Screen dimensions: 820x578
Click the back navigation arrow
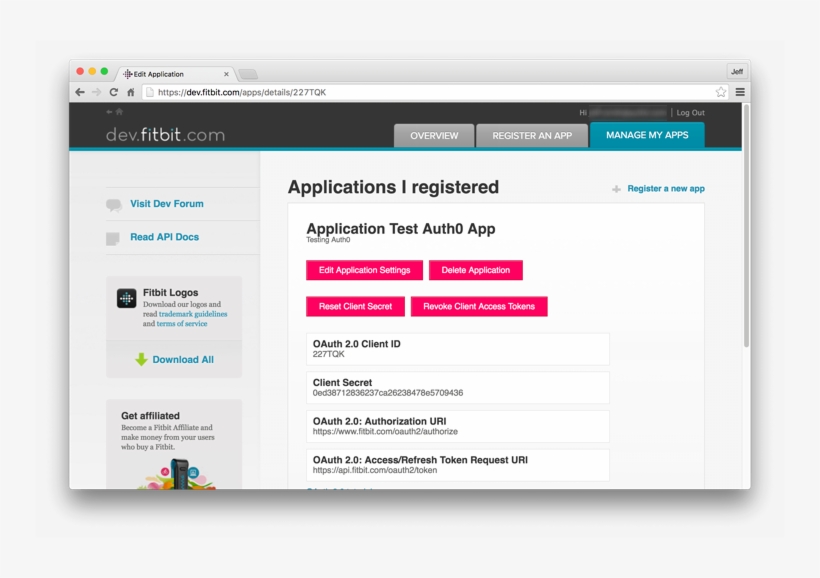point(79,91)
